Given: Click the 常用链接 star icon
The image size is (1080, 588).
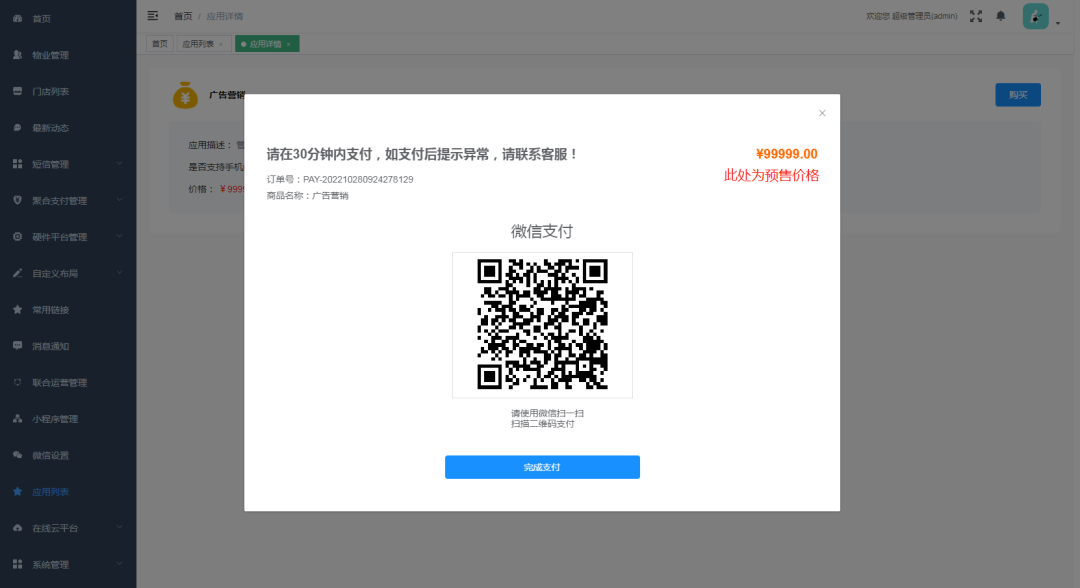Looking at the screenshot, I should (x=17, y=310).
